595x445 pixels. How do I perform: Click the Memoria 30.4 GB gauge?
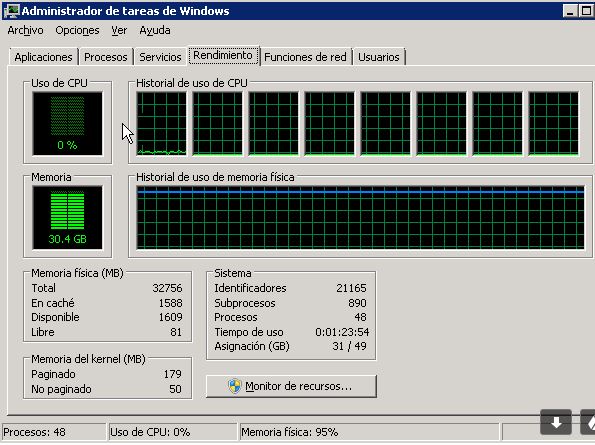[x=68, y=217]
